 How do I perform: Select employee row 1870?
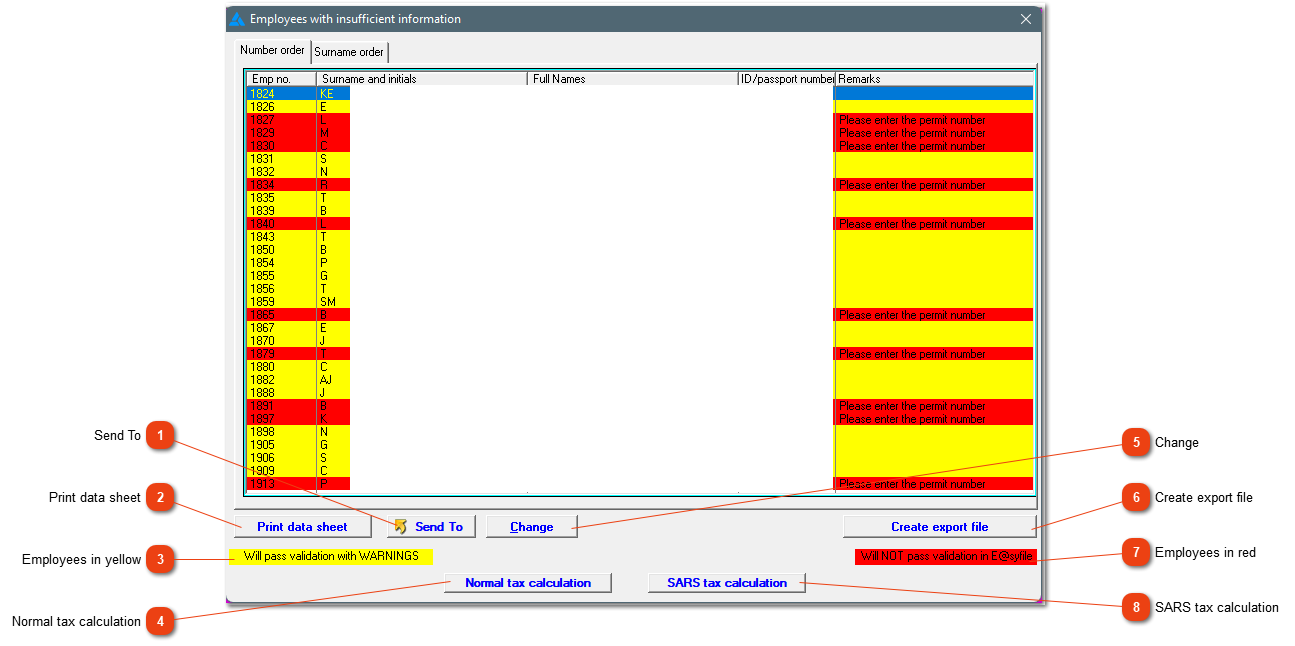640,340
